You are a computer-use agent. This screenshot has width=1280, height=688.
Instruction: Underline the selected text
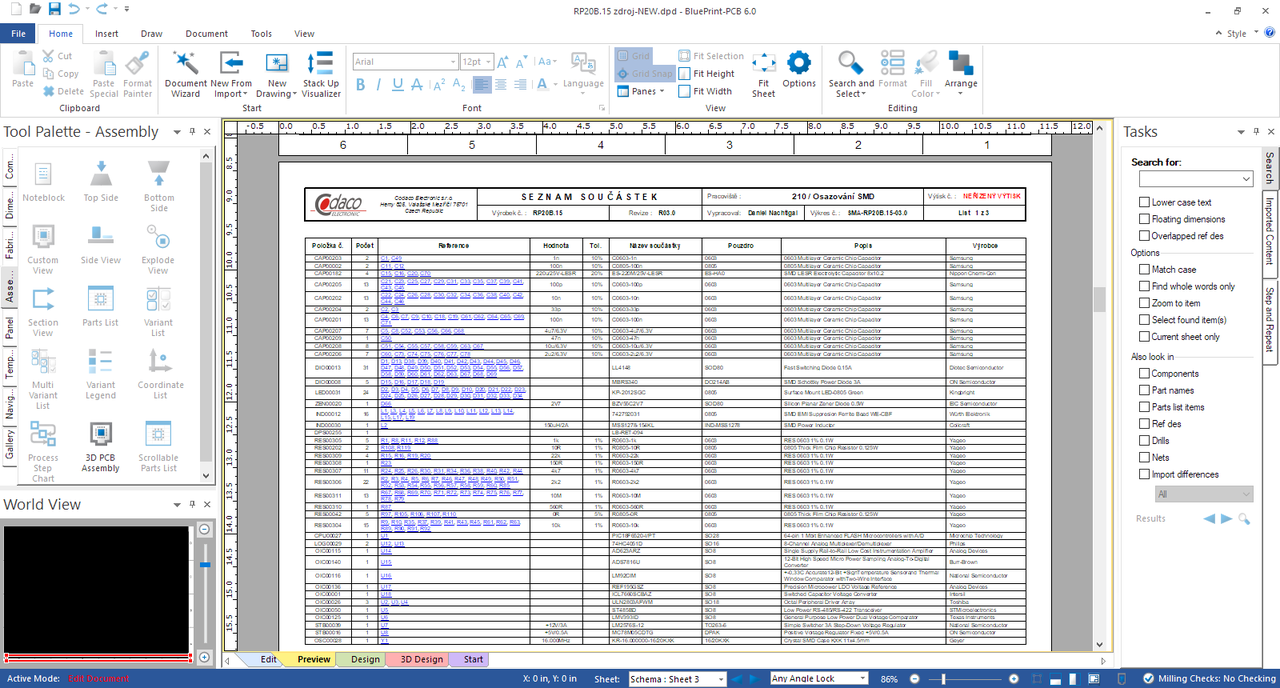(398, 84)
